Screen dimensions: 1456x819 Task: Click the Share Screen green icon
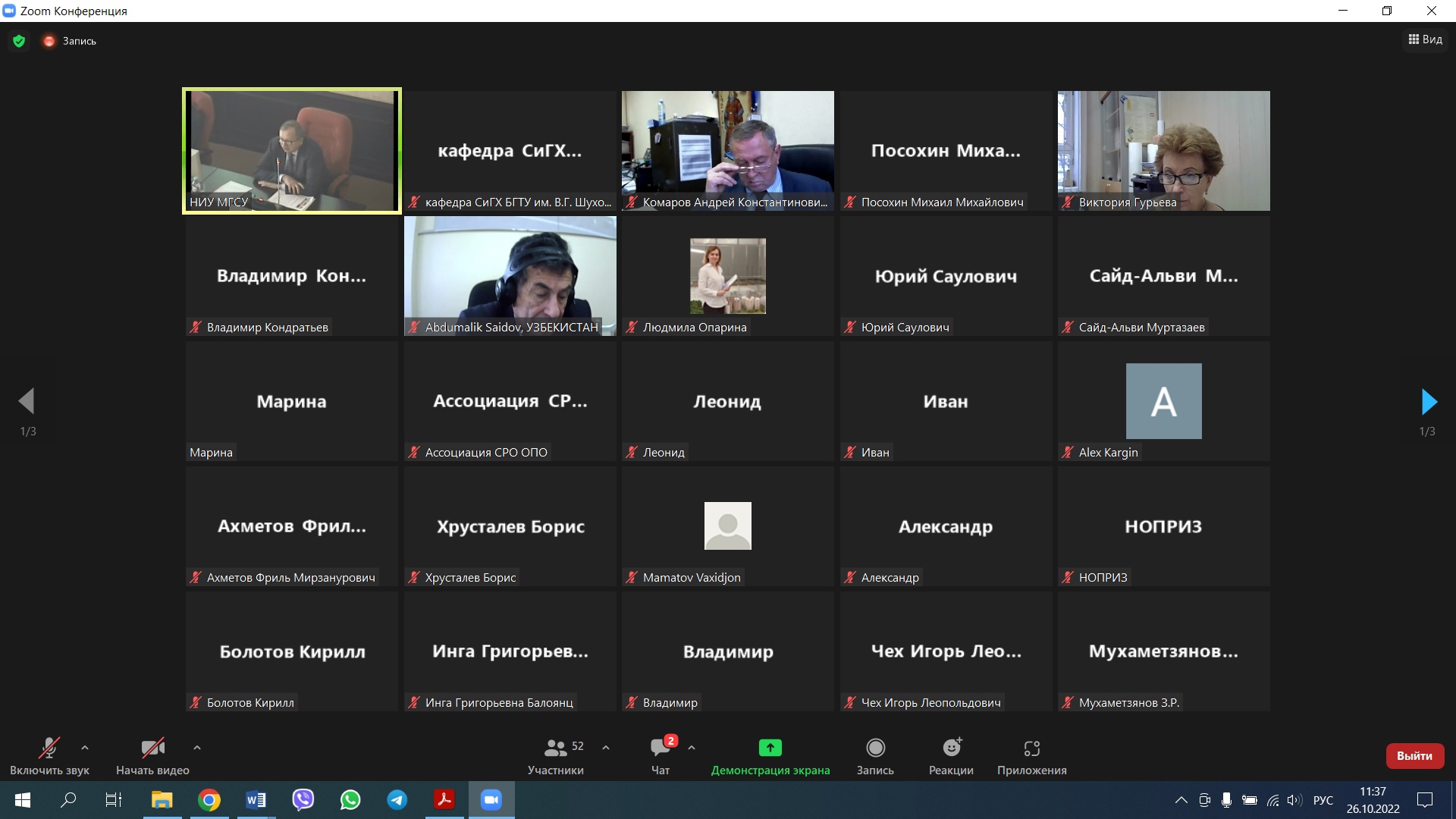pos(770,748)
